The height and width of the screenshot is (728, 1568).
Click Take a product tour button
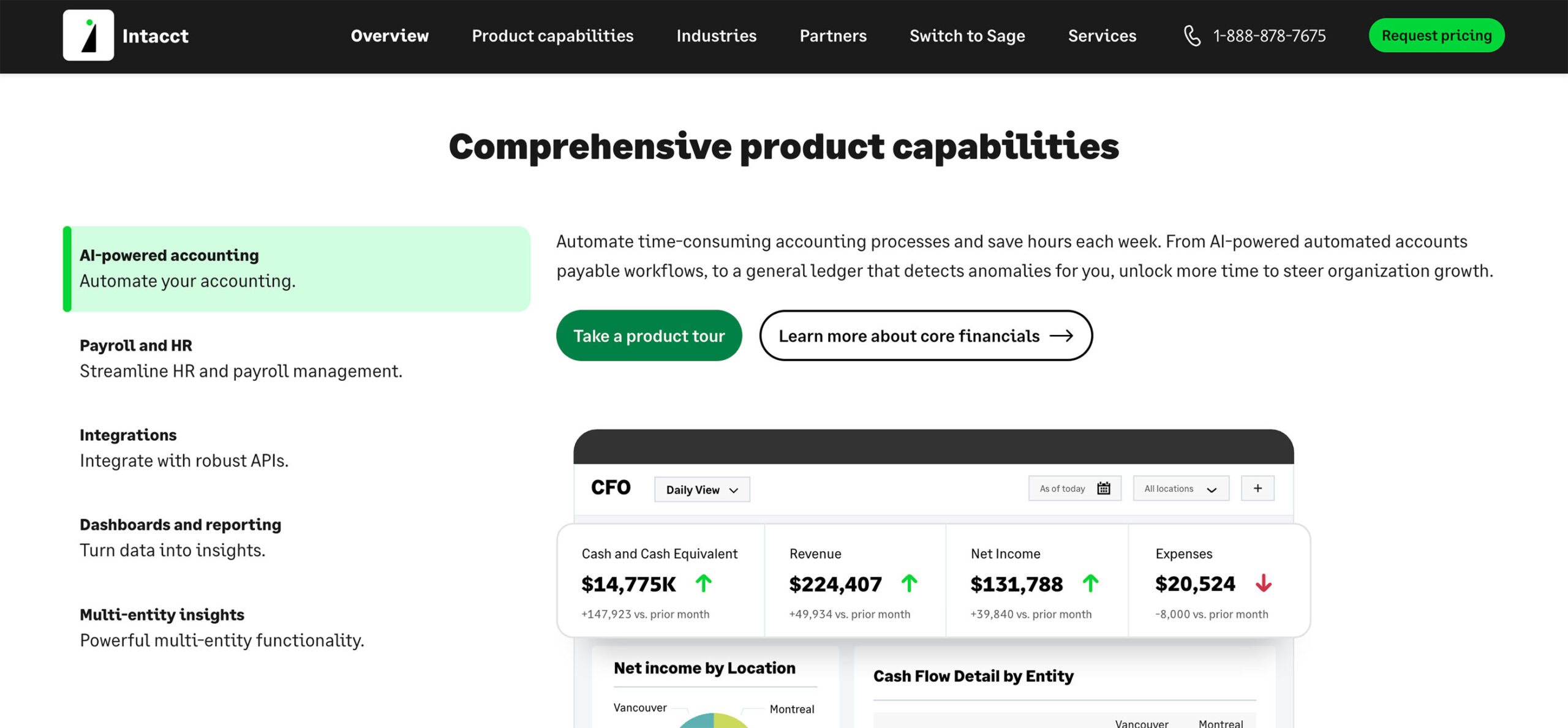[x=649, y=336]
